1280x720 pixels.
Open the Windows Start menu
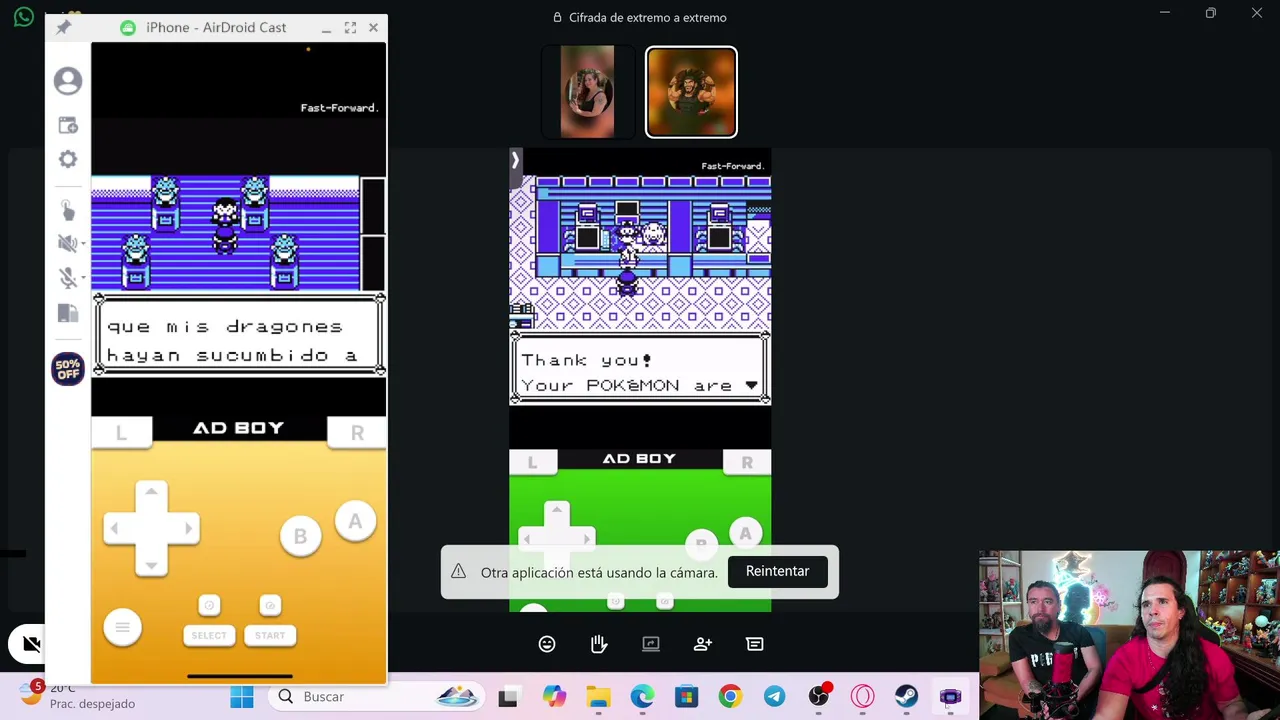pyautogui.click(x=242, y=697)
